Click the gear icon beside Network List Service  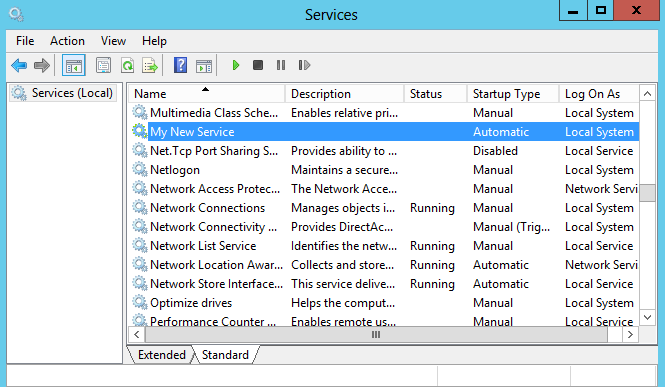140,245
